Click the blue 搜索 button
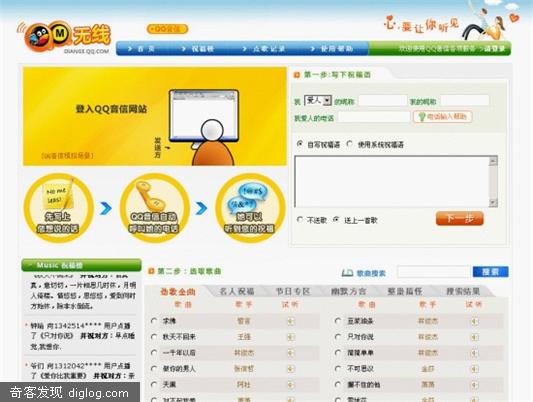This screenshot has width=533, height=402. tap(491, 272)
